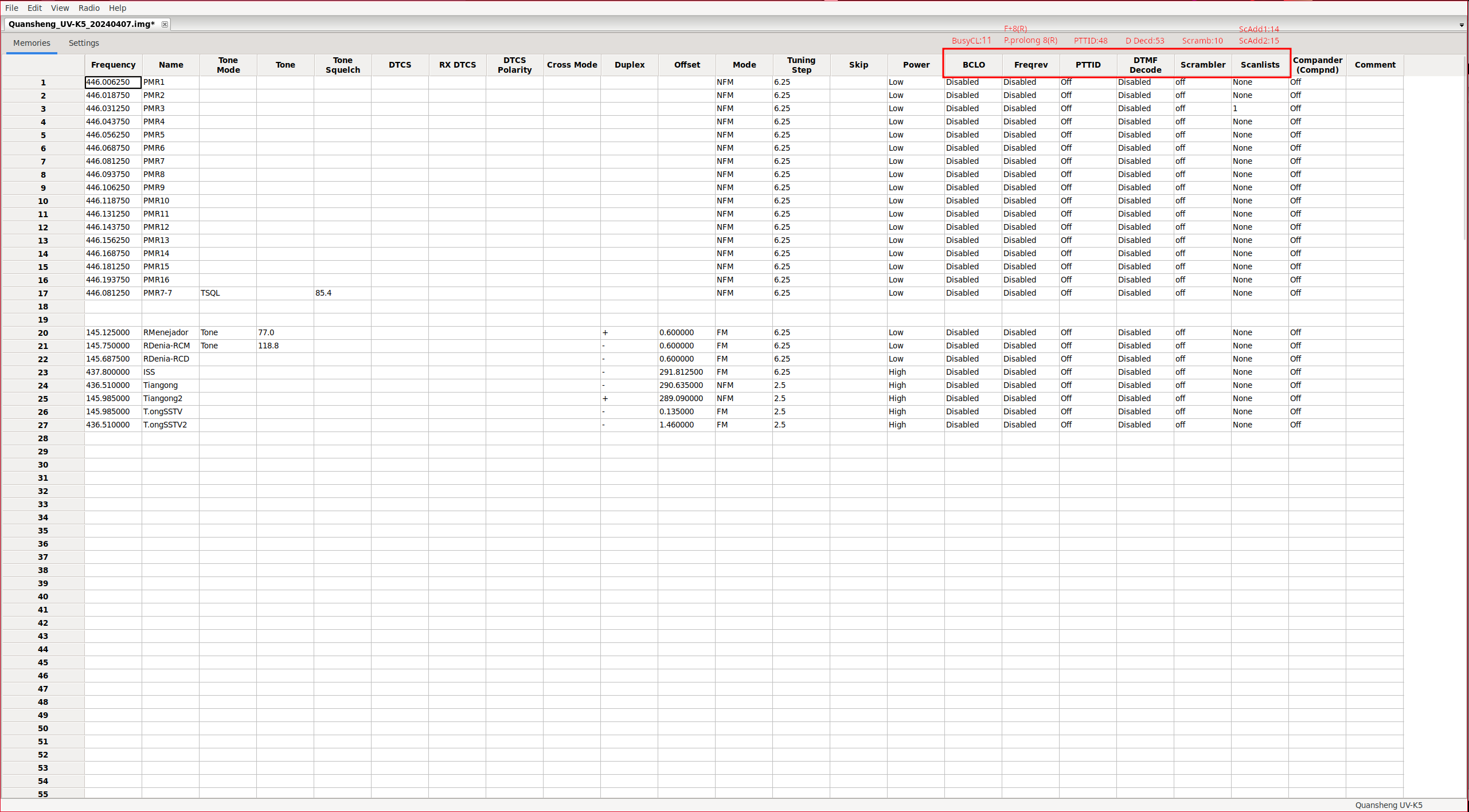Click the Scanlists column header

(1260, 65)
